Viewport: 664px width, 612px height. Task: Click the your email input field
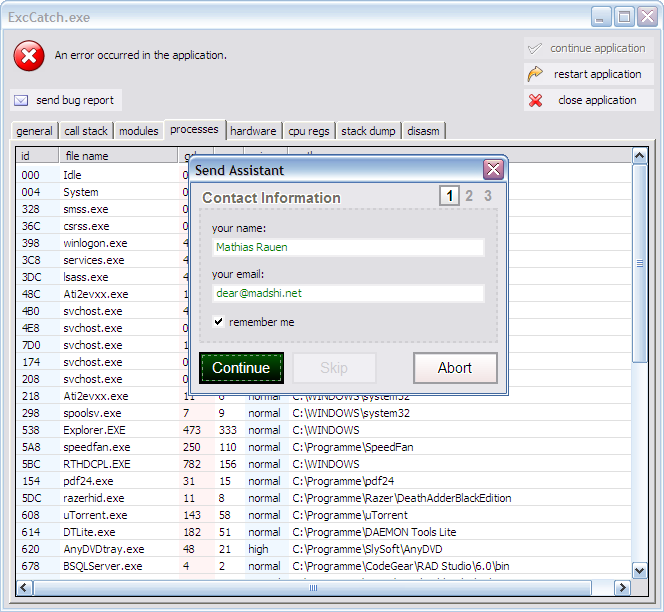pos(347,293)
